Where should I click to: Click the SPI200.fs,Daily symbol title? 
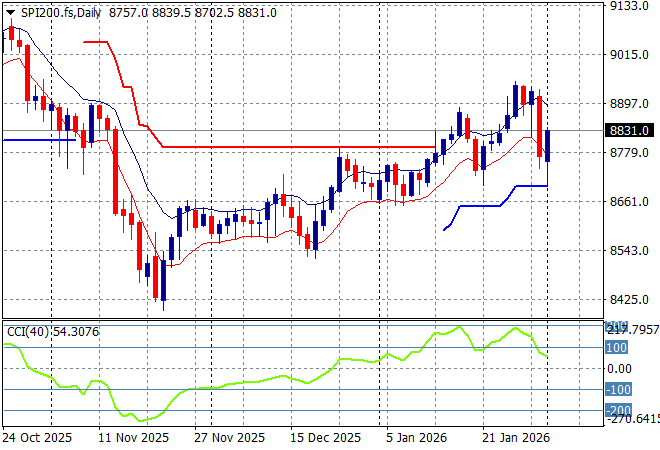coord(61,13)
